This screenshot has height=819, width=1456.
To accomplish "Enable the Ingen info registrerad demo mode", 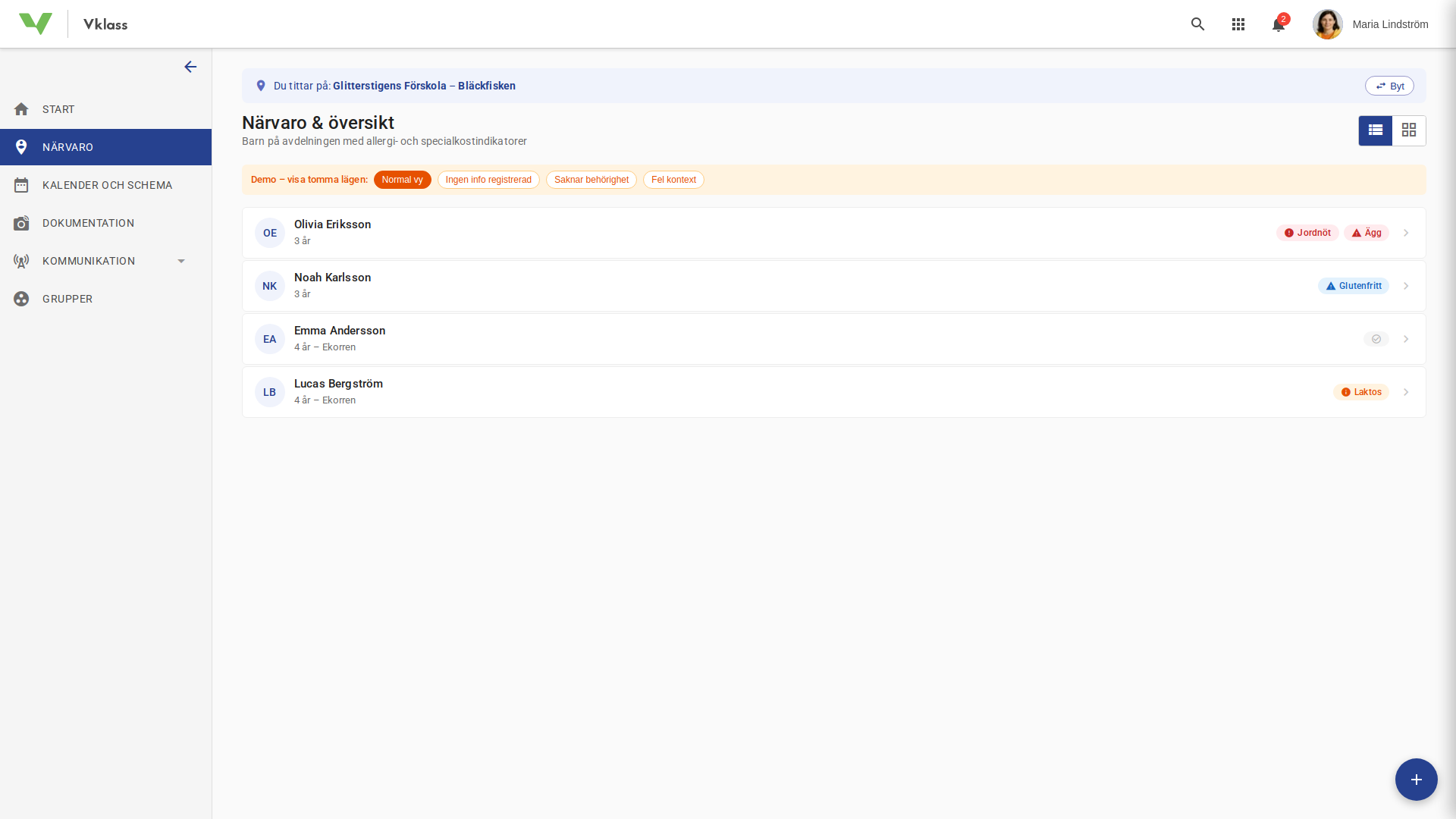I will 488,180.
